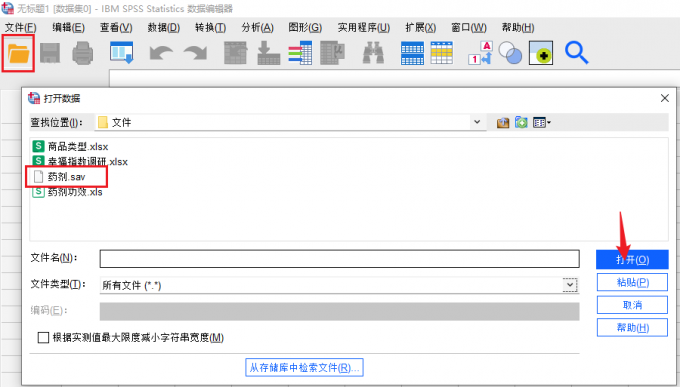Expand the look-in location dropdown

click(477, 122)
